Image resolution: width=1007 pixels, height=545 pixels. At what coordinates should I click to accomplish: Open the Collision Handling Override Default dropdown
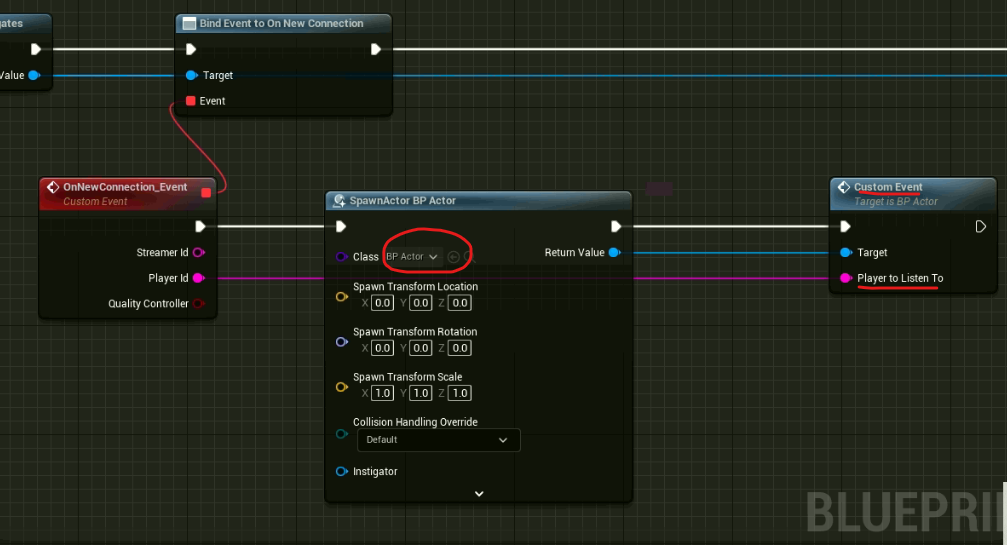point(438,440)
